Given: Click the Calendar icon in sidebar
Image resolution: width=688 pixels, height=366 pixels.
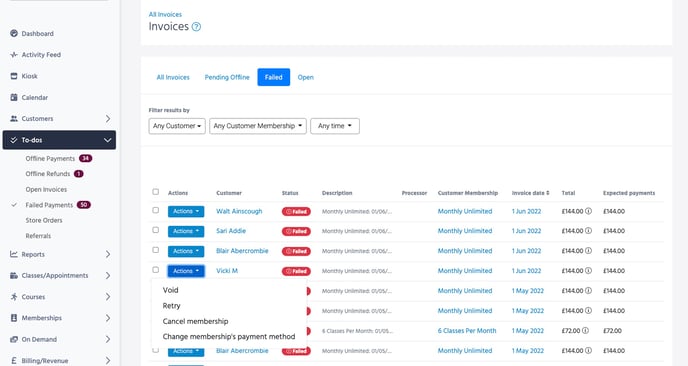Looking at the screenshot, I should 14,97.
